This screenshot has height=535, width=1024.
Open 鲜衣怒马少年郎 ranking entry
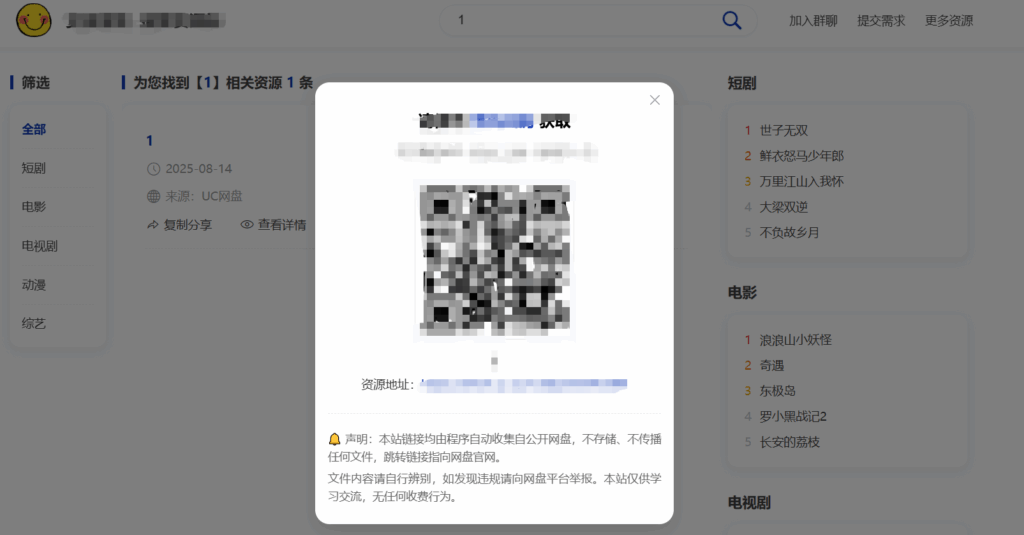tap(801, 156)
